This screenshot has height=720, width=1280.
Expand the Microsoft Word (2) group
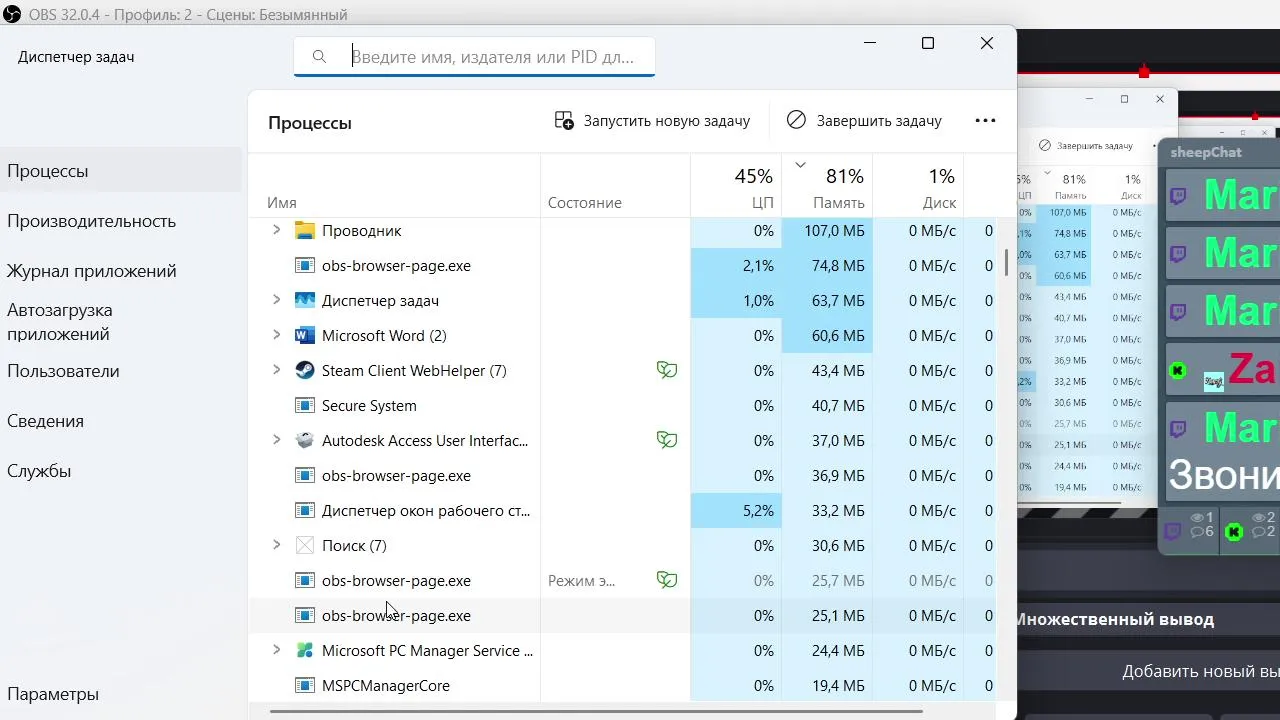[x=277, y=336]
